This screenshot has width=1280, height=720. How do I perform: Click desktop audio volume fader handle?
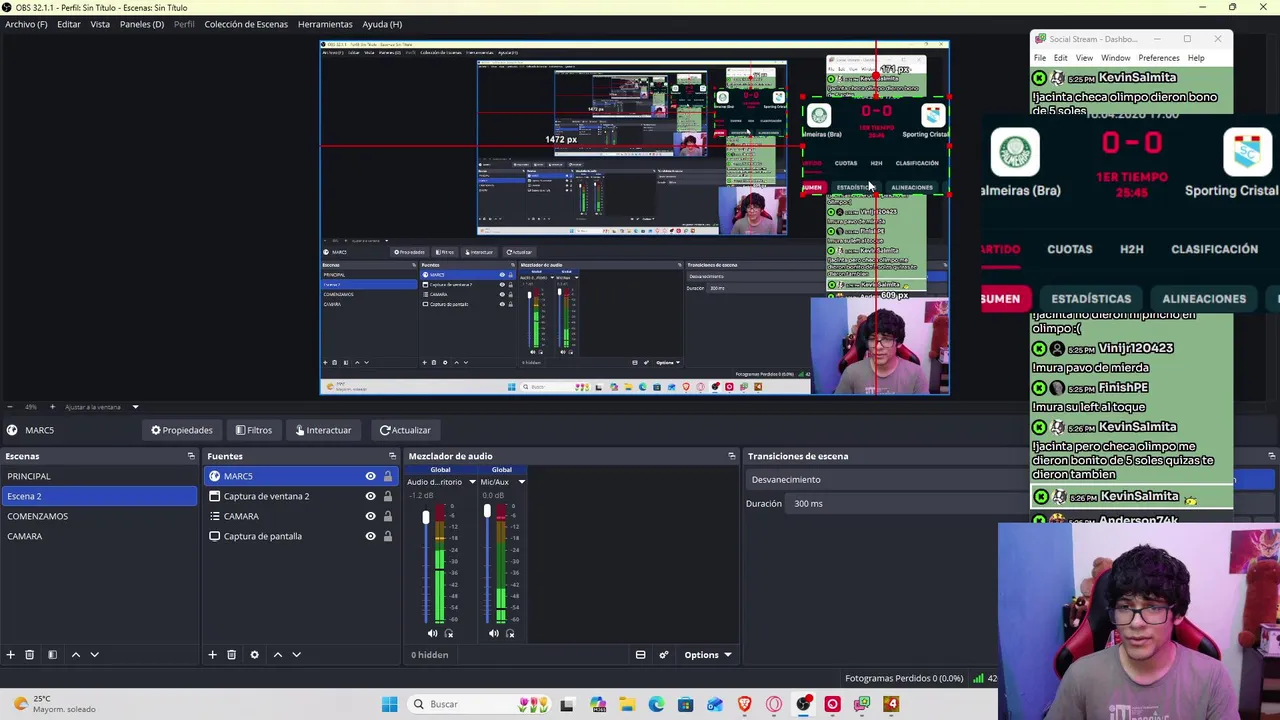pyautogui.click(x=425, y=517)
